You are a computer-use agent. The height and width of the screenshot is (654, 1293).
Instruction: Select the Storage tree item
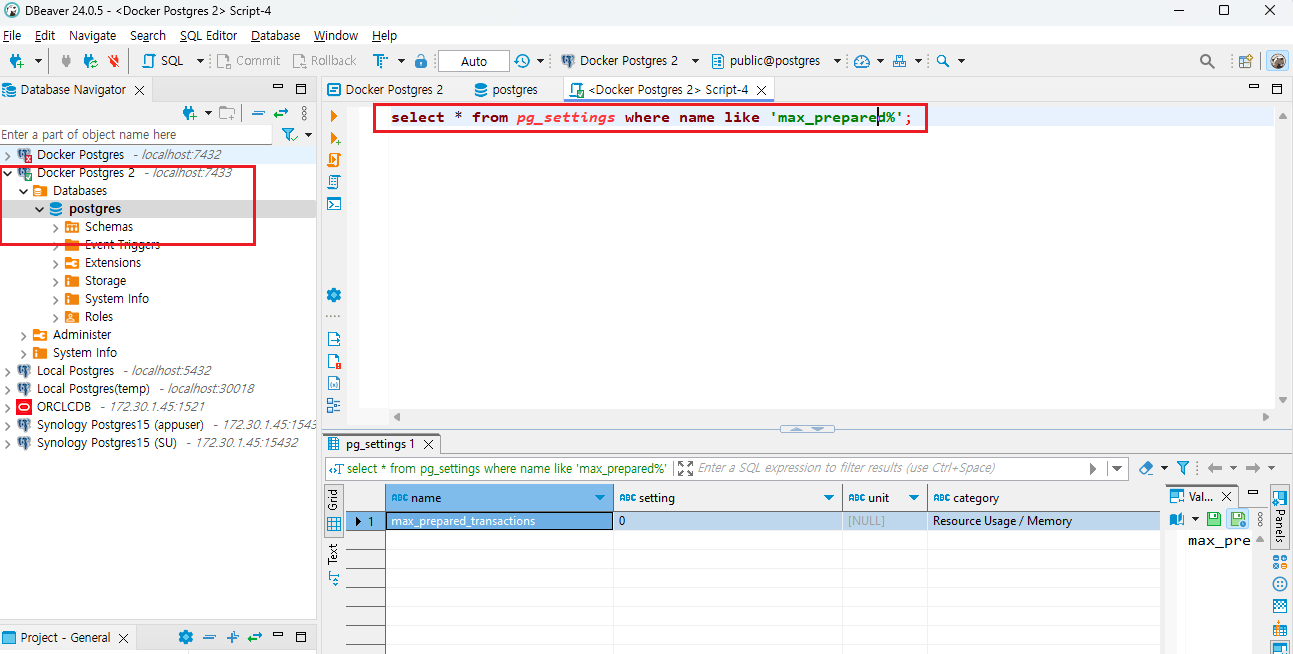[105, 281]
